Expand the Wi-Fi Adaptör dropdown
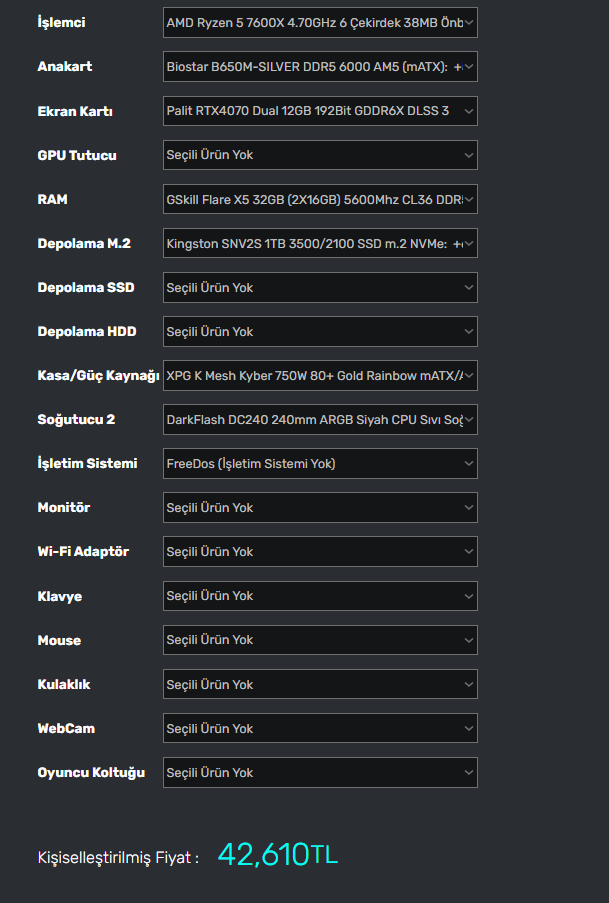Viewport: 609px width, 903px height. pyautogui.click(x=320, y=551)
